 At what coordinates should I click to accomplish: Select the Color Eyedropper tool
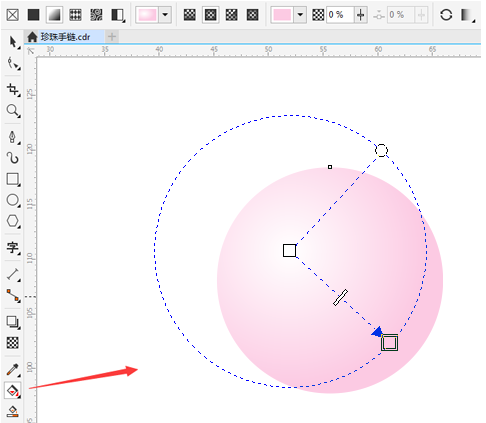(13, 369)
